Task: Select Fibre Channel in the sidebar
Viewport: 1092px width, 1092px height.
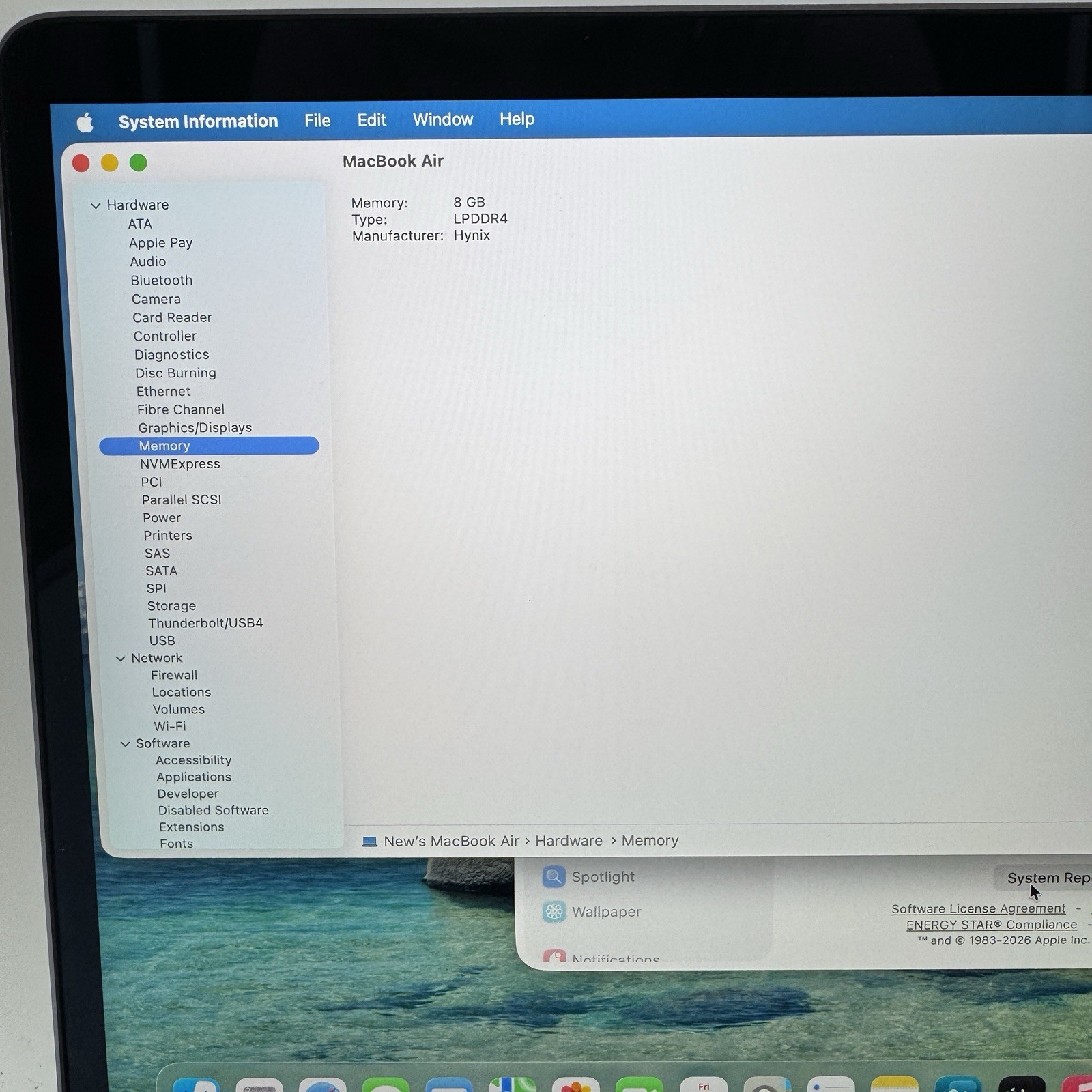Action: click(181, 409)
